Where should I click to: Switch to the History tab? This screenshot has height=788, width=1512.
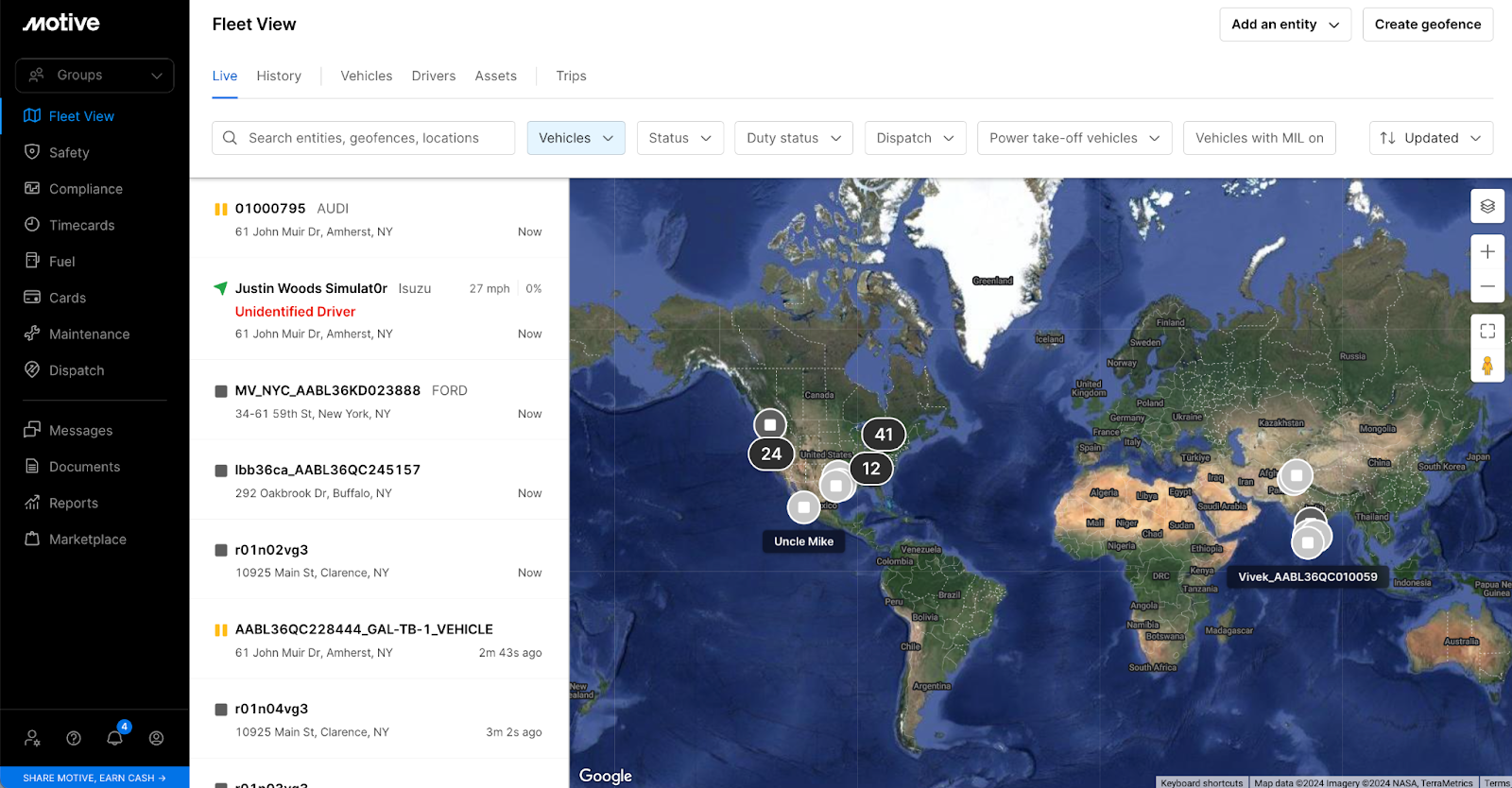[279, 76]
